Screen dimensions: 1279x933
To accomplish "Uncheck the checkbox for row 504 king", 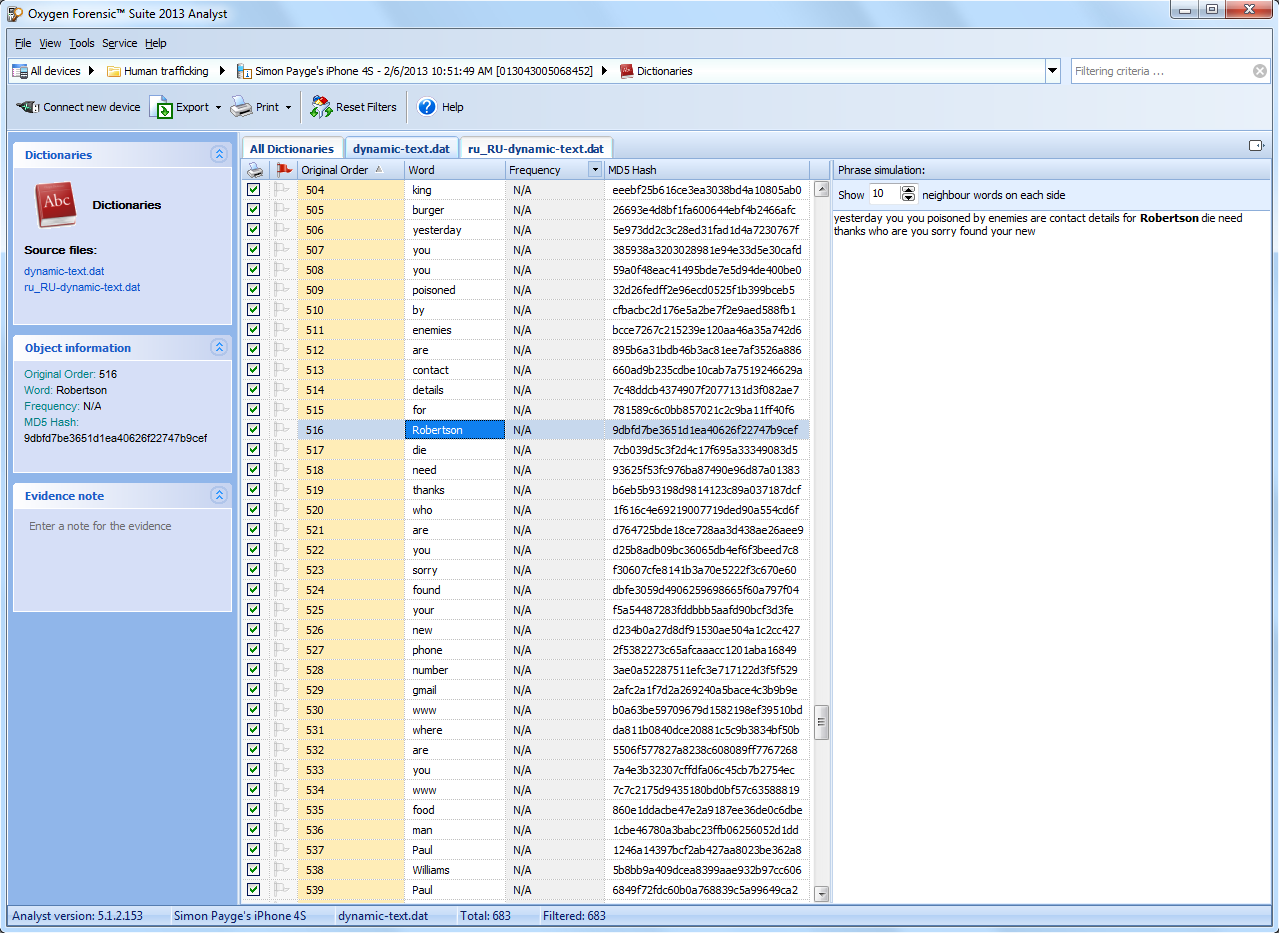I will [x=254, y=190].
